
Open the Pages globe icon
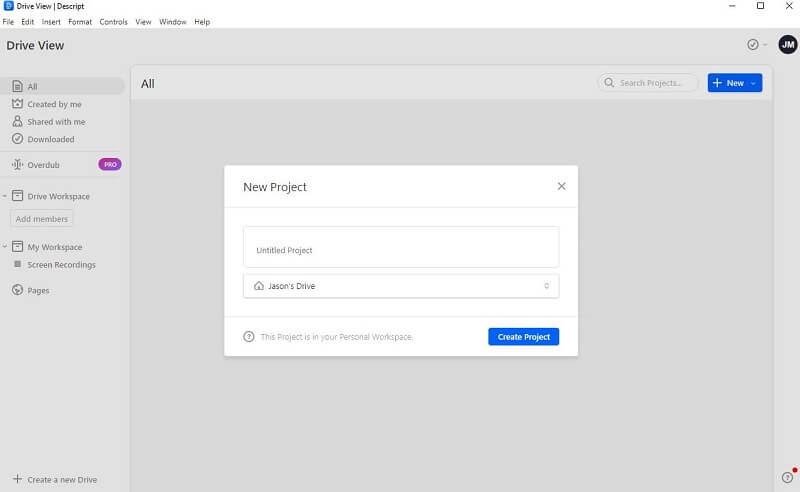pyautogui.click(x=17, y=290)
